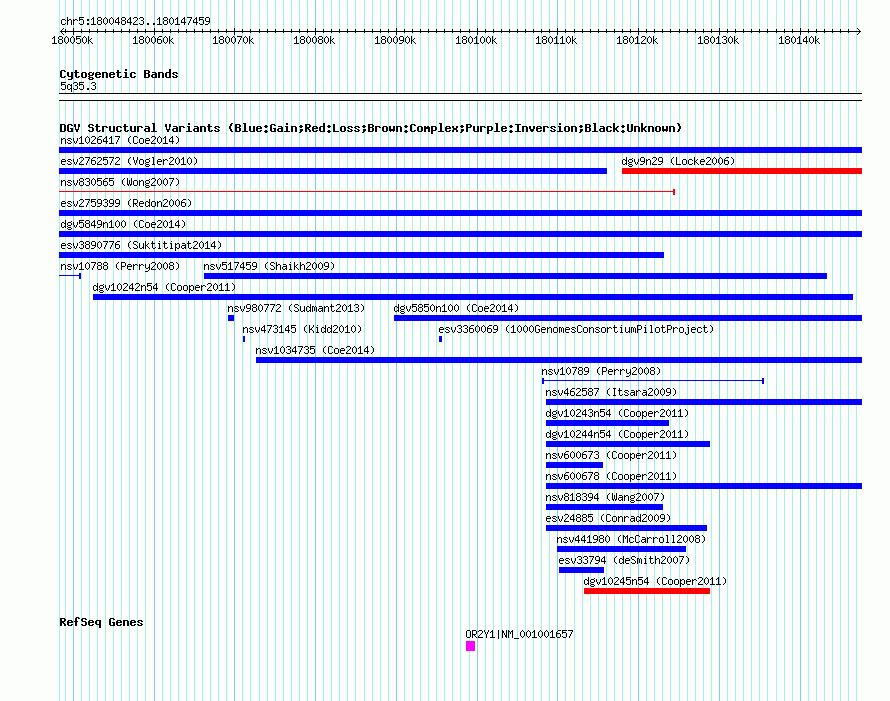Open the dgv10244n54 (Cooper2011) label
The width and height of the screenshot is (890, 701).
tap(617, 434)
